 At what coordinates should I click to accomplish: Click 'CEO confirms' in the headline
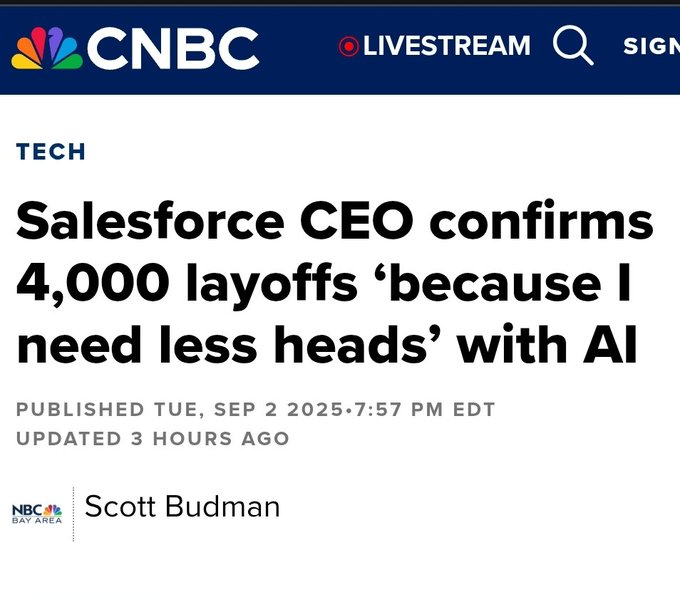pos(477,220)
